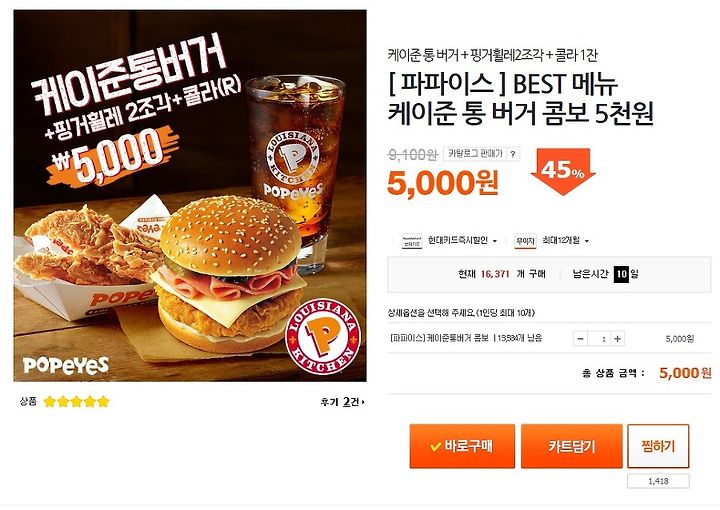720x510 pixels.
Task: Add item with 카트담기 button
Action: tap(572, 446)
